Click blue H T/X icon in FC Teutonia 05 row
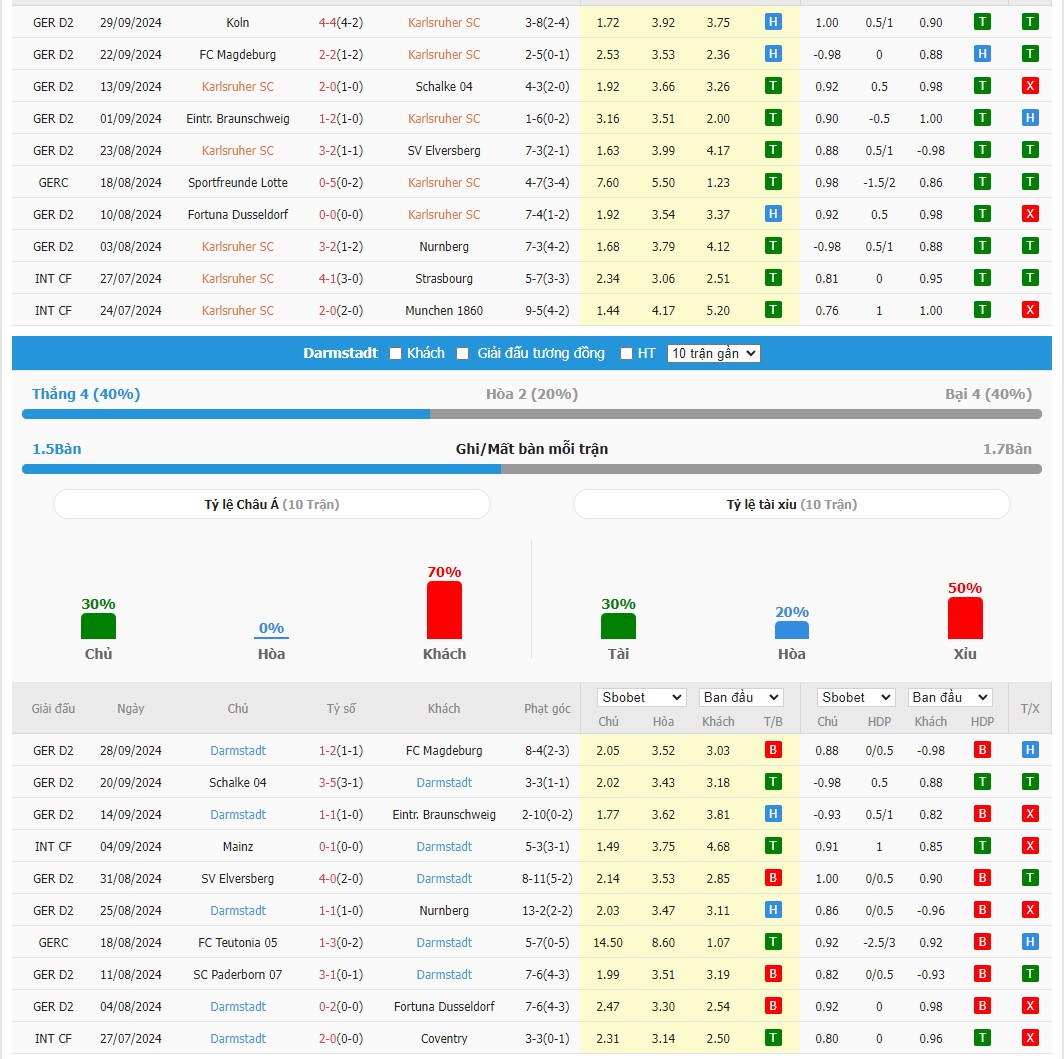The width and height of the screenshot is (1064, 1059). tap(1030, 942)
